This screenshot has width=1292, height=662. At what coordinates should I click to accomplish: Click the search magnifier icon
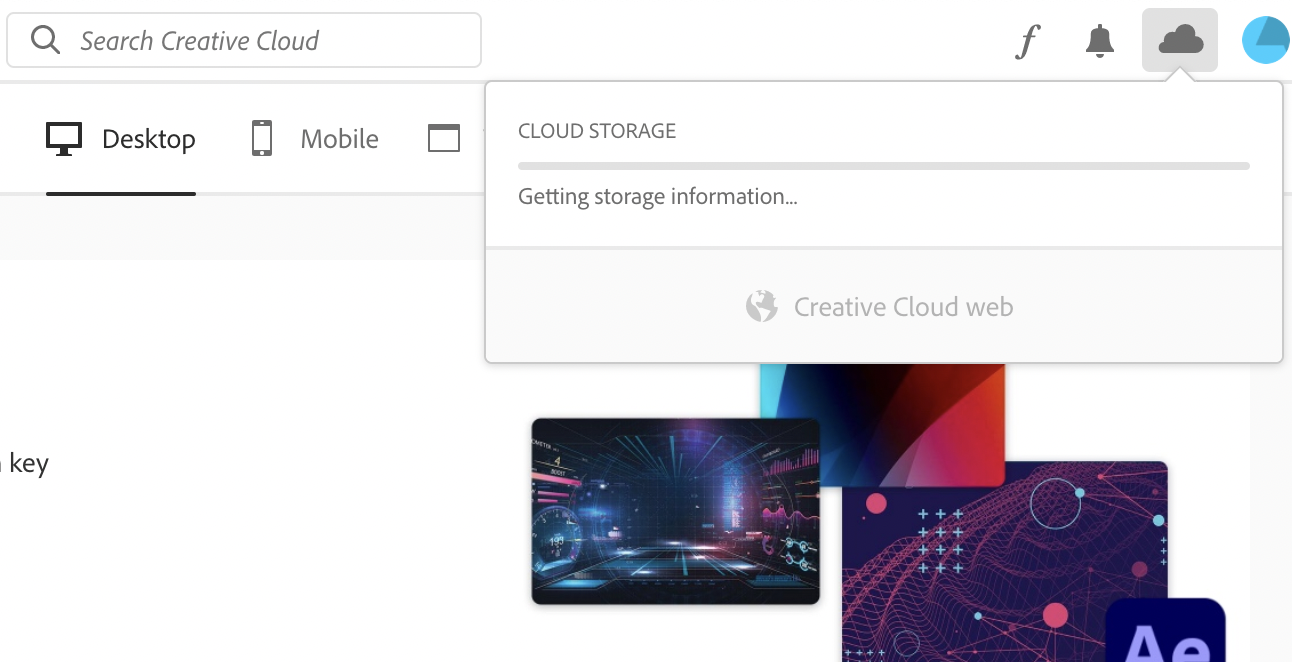45,40
